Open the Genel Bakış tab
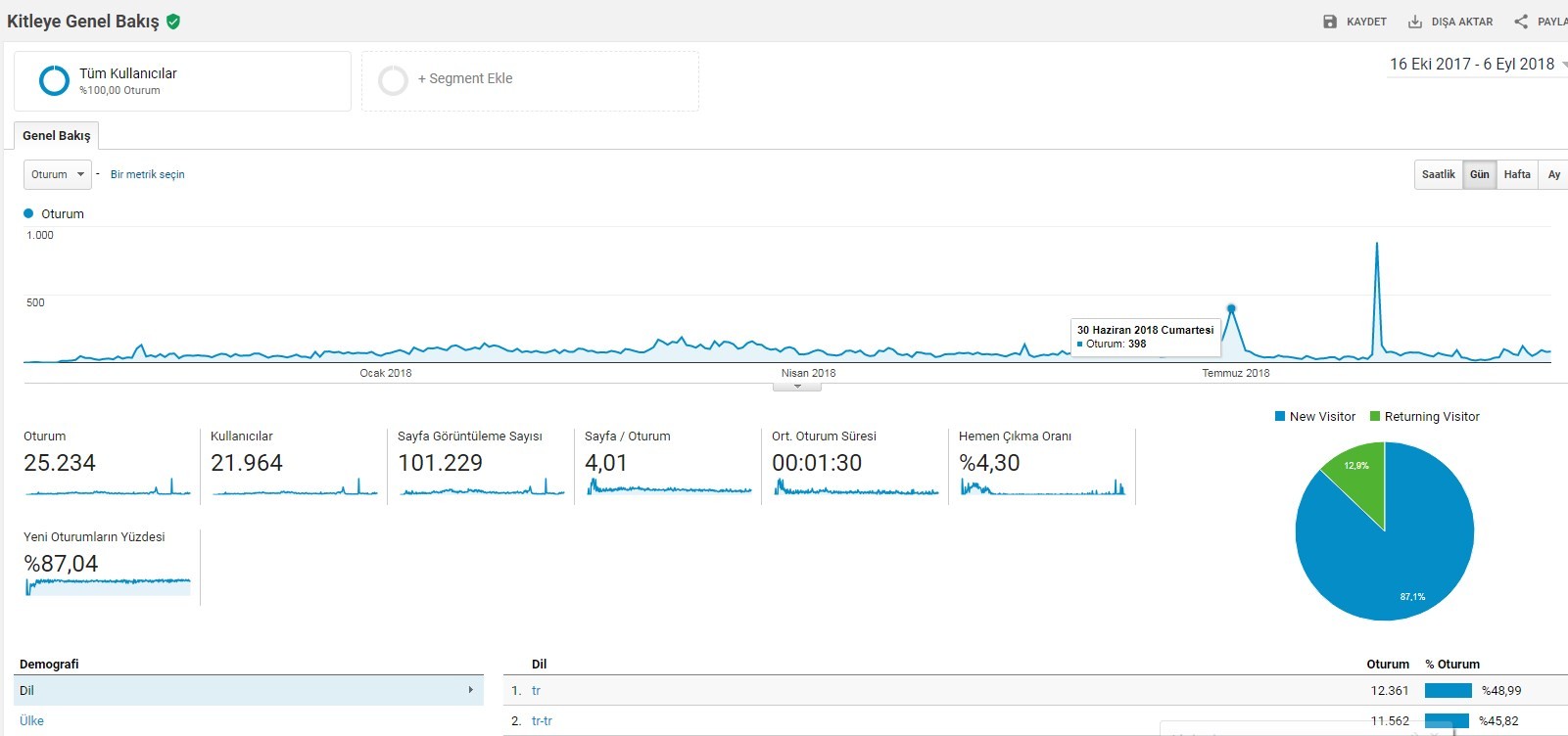Viewport: 1568px width, 736px height. click(x=57, y=135)
